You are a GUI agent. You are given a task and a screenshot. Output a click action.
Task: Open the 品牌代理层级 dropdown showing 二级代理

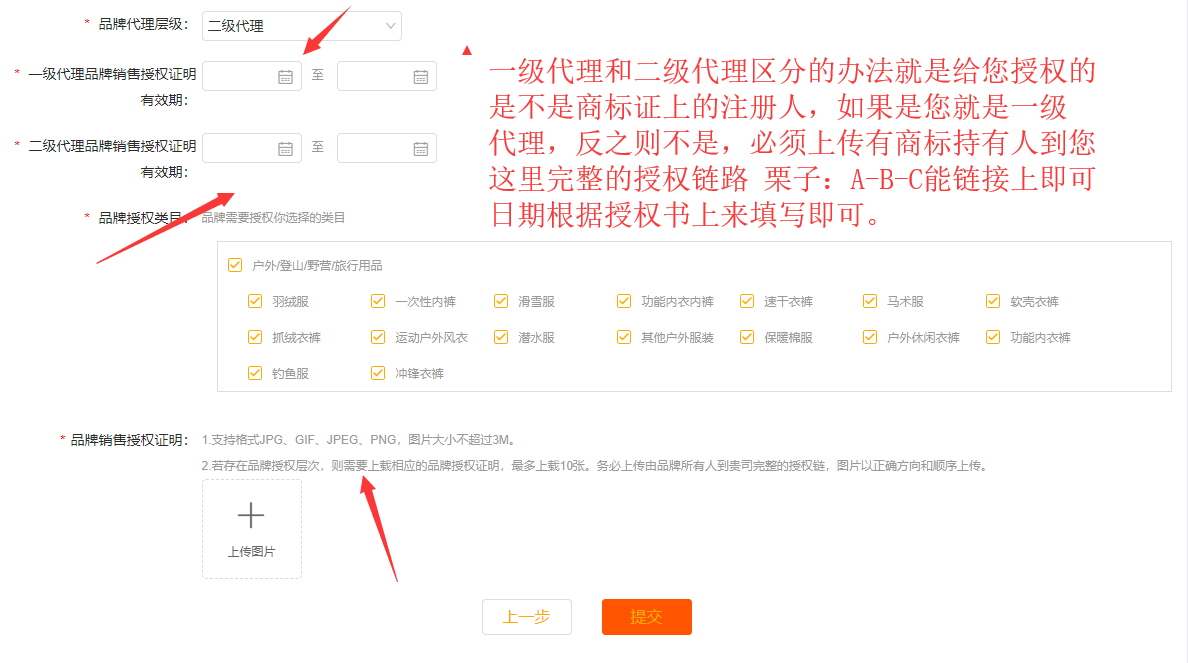[x=302, y=26]
